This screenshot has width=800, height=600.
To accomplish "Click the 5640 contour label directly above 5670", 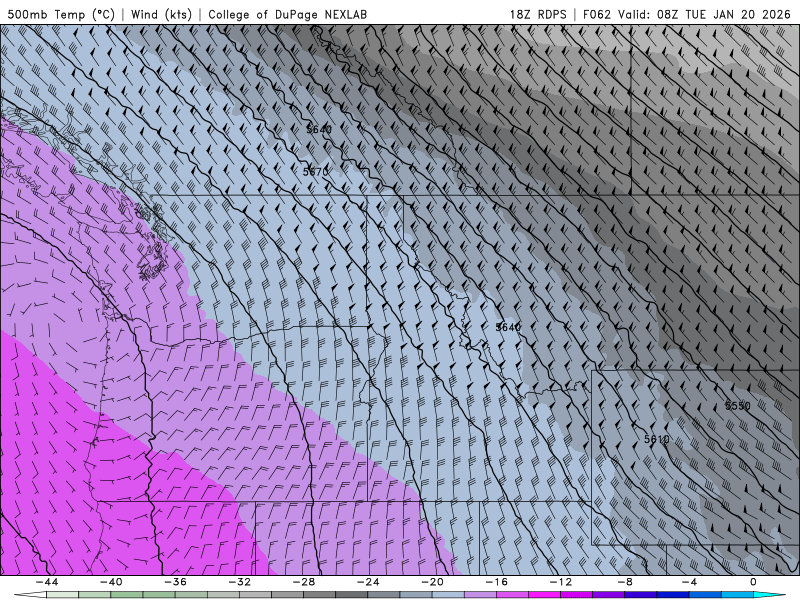I will [x=319, y=129].
